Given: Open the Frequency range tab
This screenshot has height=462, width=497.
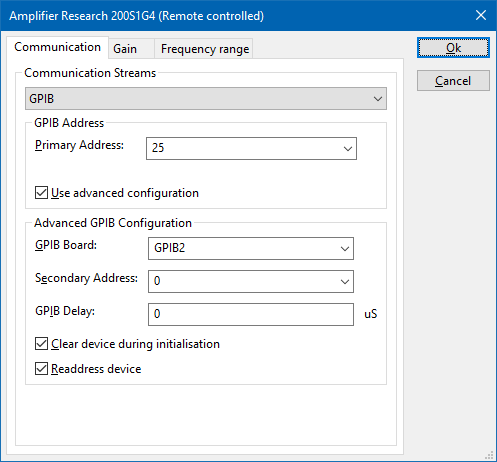Looking at the screenshot, I should [x=204, y=49].
